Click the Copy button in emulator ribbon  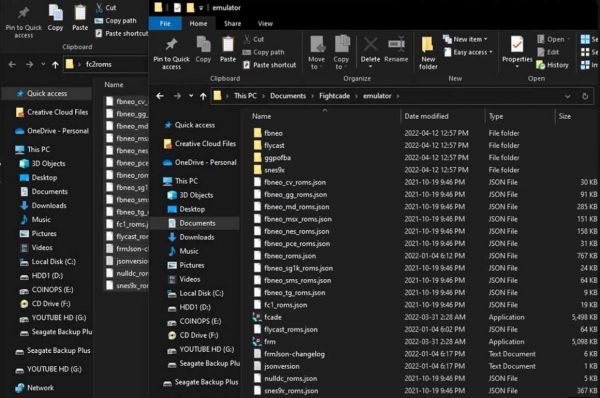coord(203,50)
